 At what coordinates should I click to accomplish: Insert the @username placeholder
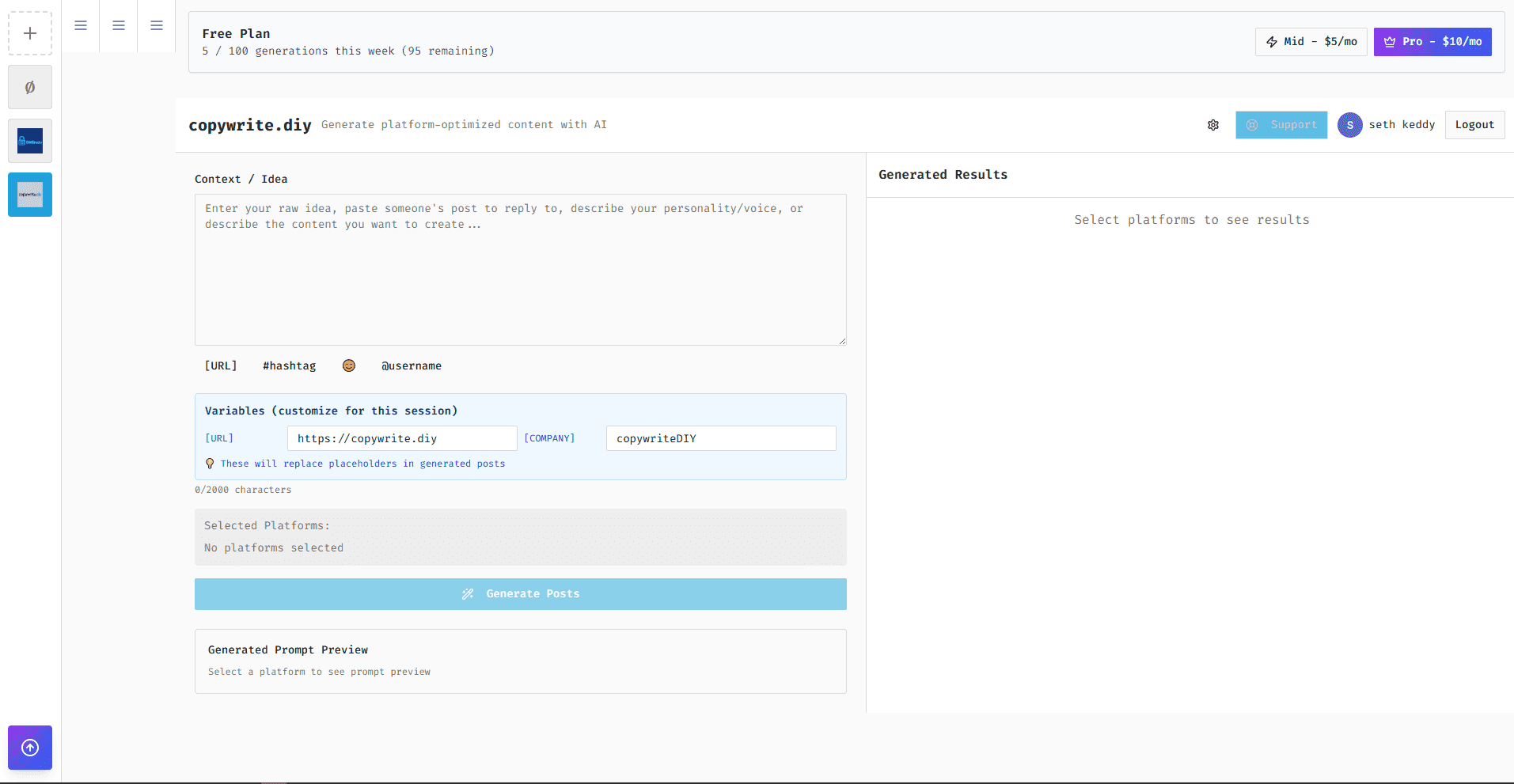pos(412,365)
